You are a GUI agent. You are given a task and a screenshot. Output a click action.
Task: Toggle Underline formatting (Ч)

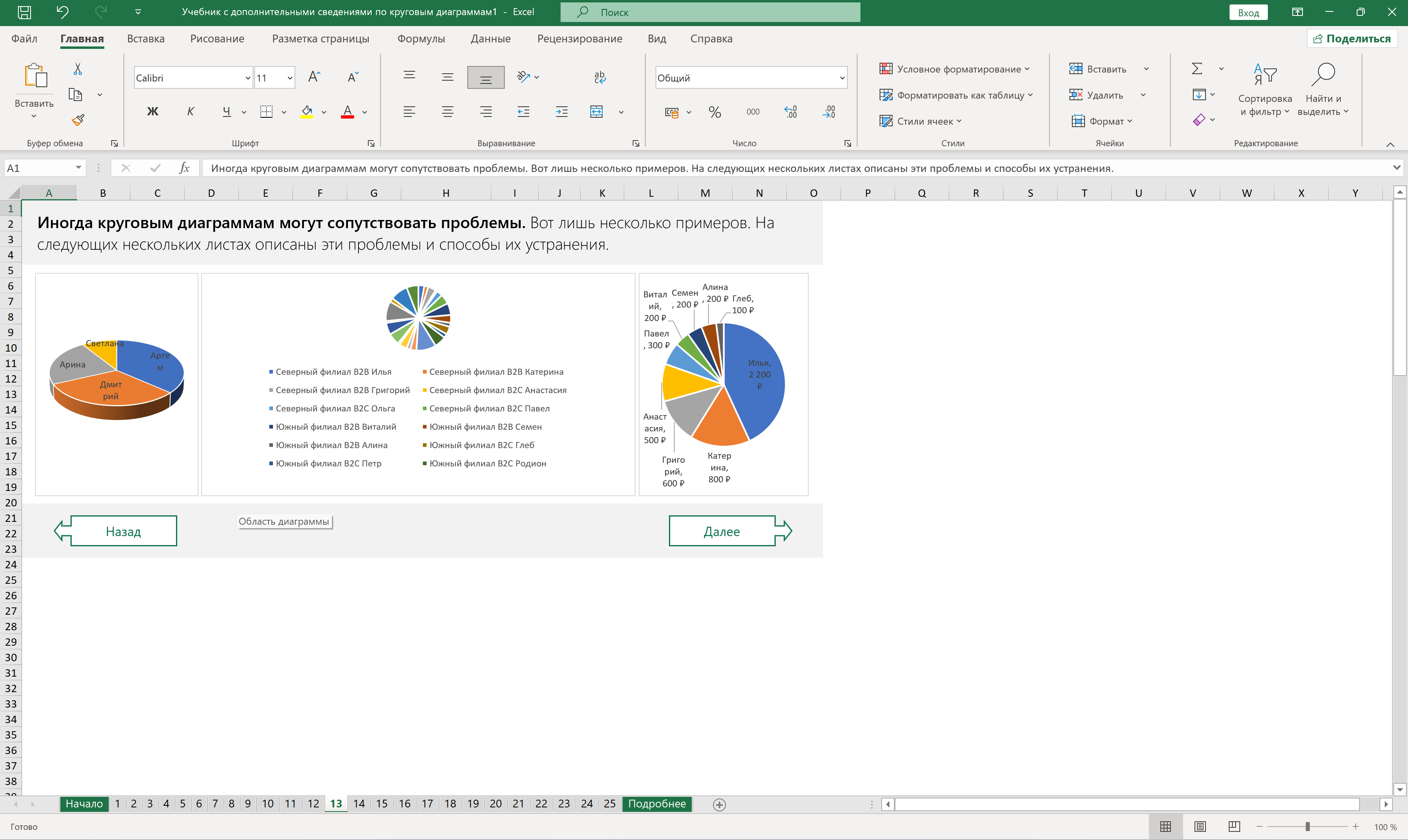227,112
